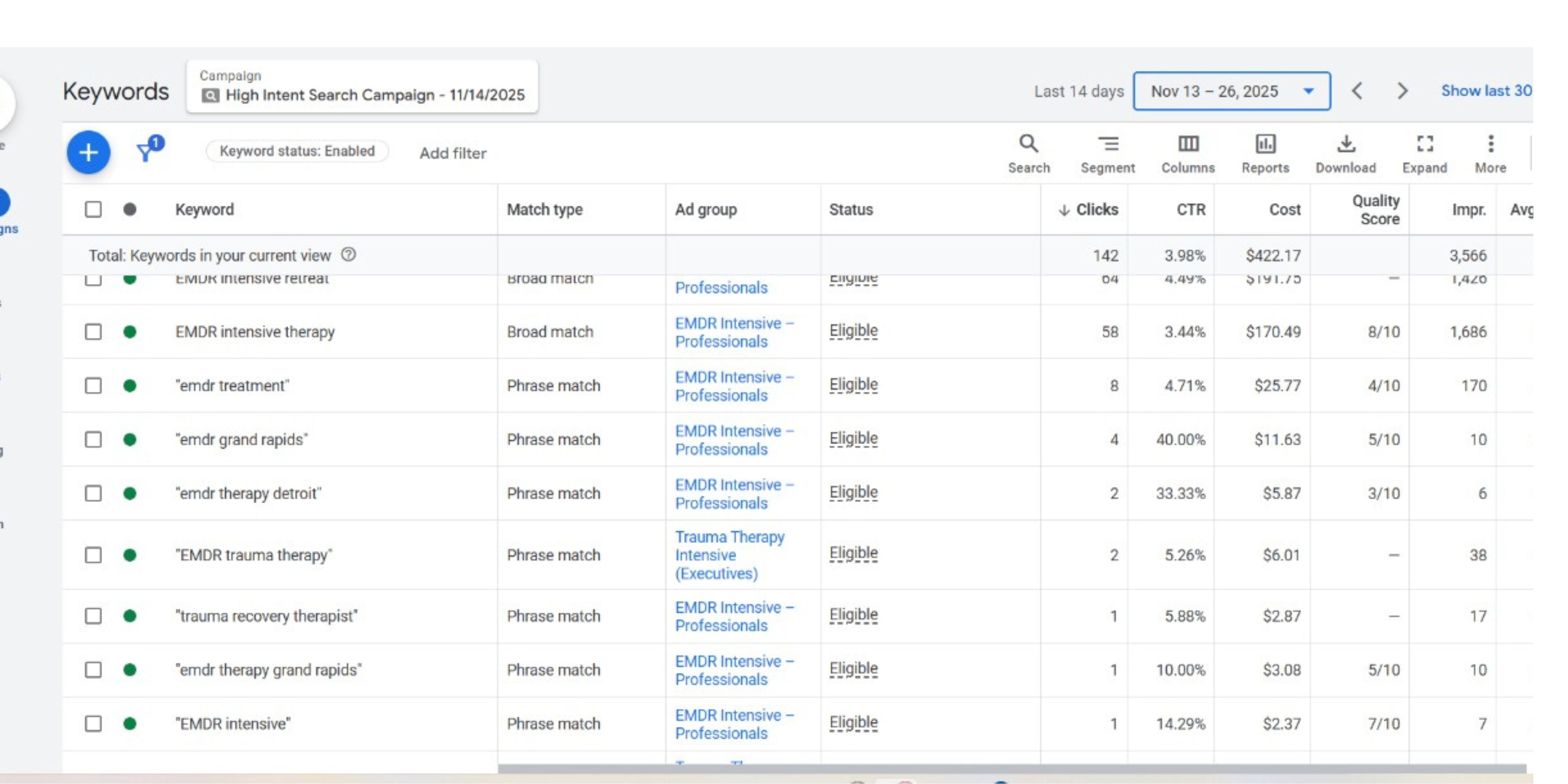The width and height of the screenshot is (1568, 784).
Task: Select the "emdr therapy detroit" row checkbox
Action: (x=93, y=493)
